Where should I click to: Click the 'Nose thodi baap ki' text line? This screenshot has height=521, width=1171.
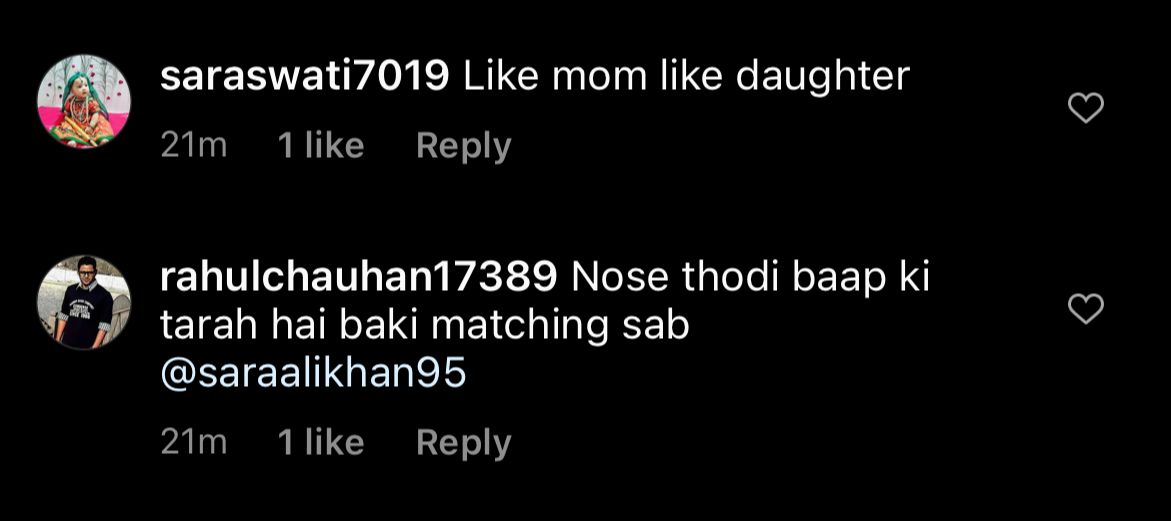[x=750, y=277]
